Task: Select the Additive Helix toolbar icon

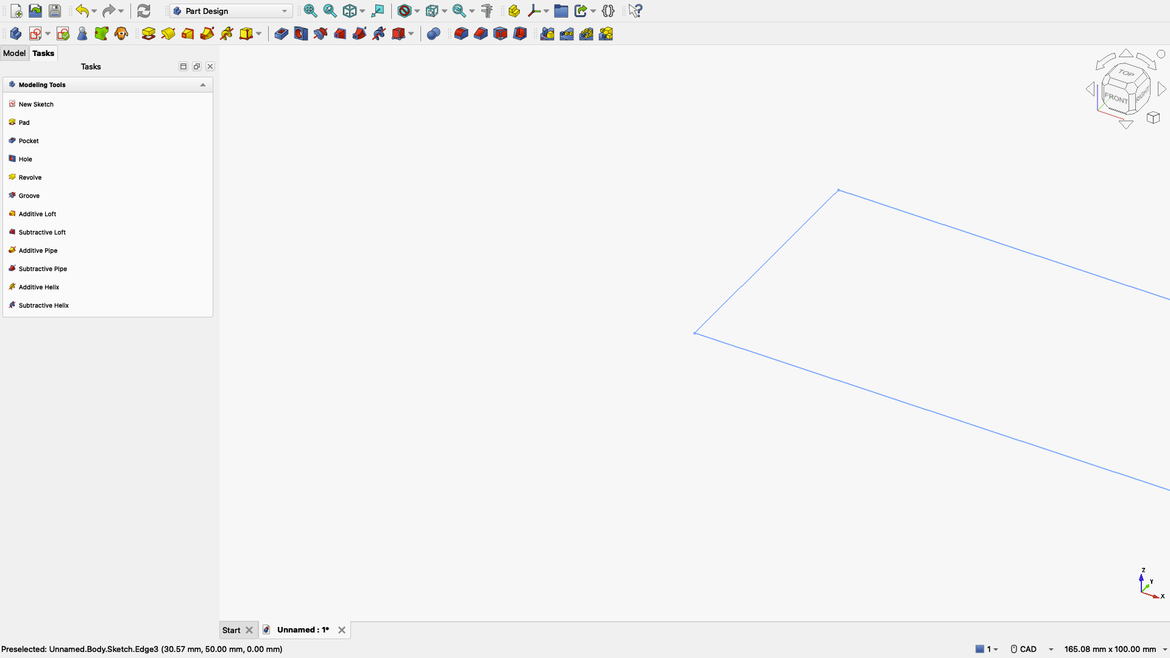Action: (x=225, y=33)
